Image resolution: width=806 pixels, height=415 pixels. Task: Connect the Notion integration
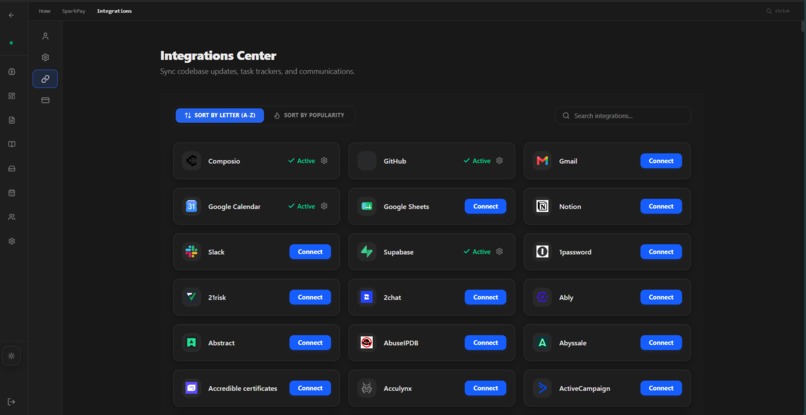pyautogui.click(x=661, y=206)
